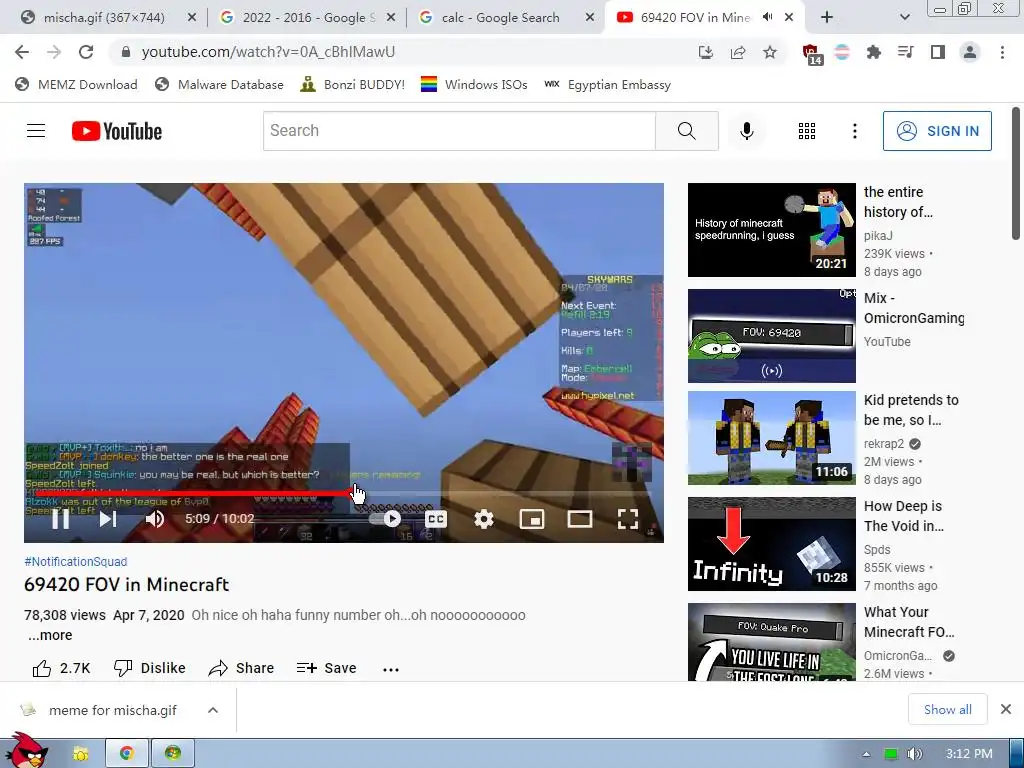This screenshot has width=1024, height=768.
Task: Switch to theater mode icon
Action: [x=580, y=519]
